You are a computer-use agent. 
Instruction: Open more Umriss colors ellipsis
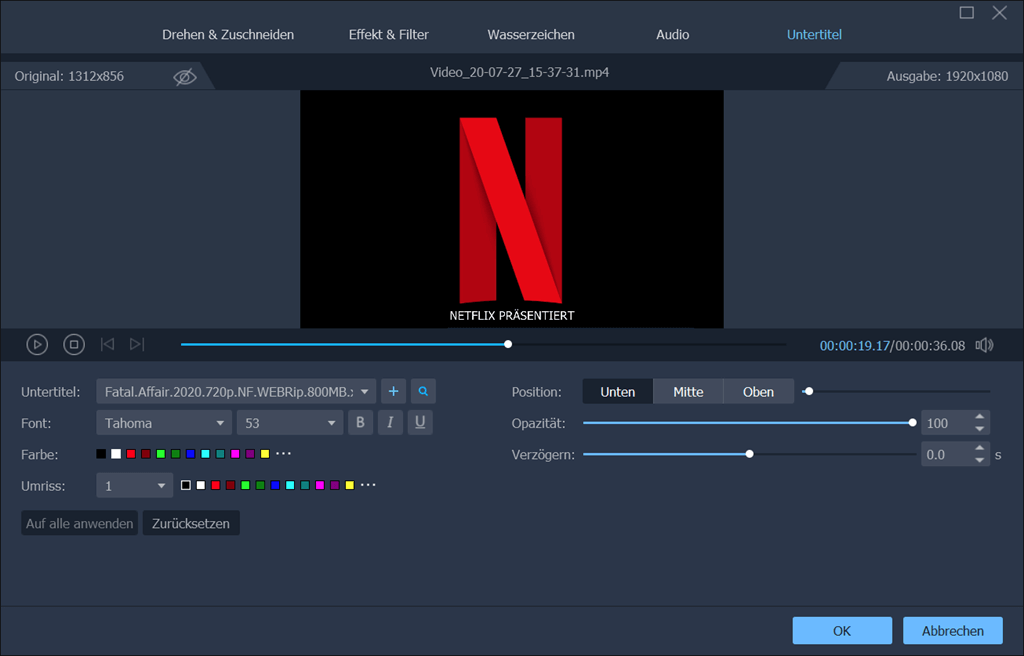[368, 485]
